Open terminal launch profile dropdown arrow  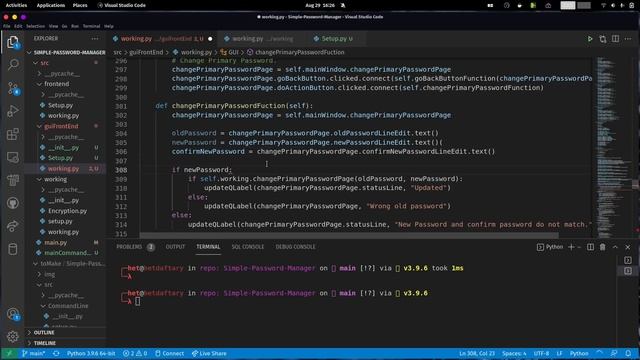(579, 247)
